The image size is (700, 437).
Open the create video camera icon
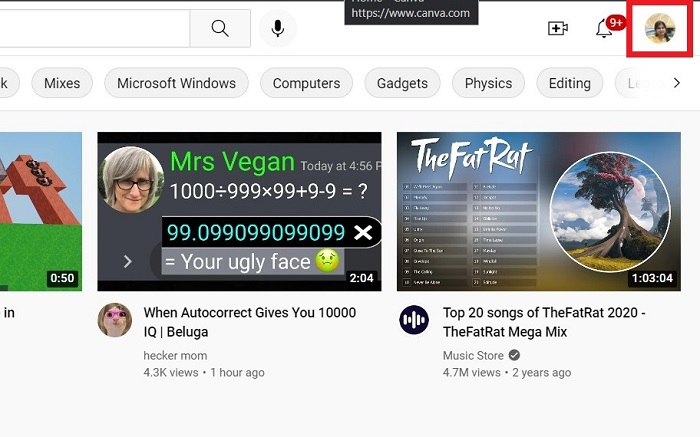coord(558,29)
